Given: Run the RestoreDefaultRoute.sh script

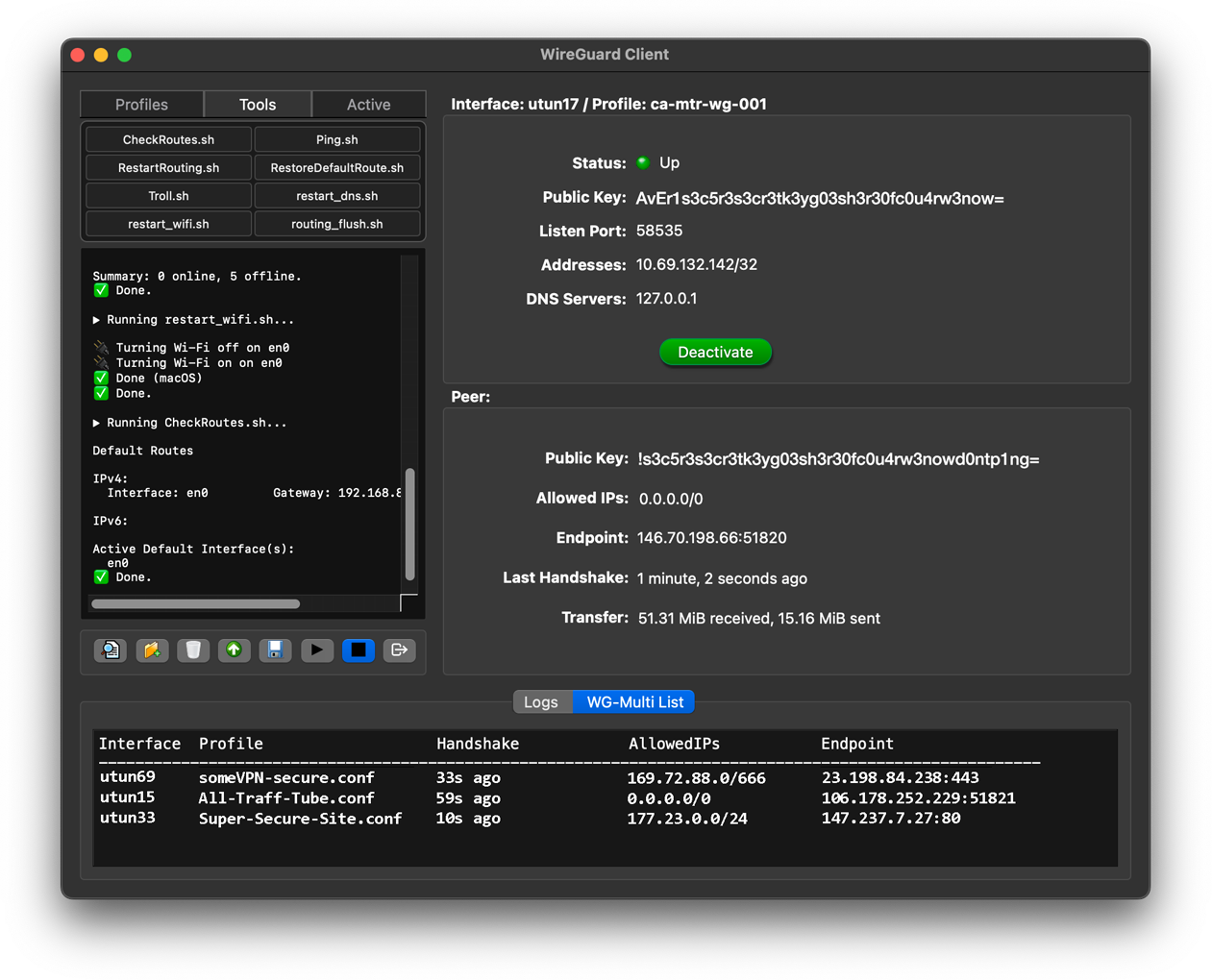Looking at the screenshot, I should click(337, 168).
